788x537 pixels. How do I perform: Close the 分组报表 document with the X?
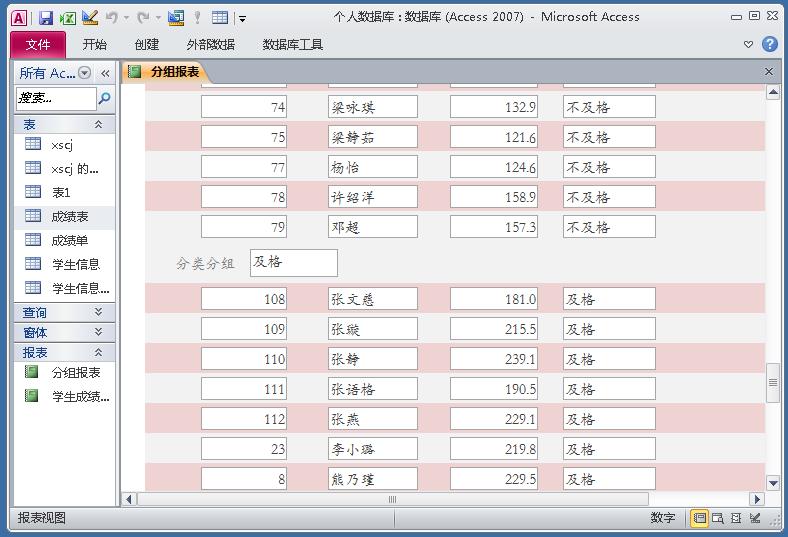(769, 71)
